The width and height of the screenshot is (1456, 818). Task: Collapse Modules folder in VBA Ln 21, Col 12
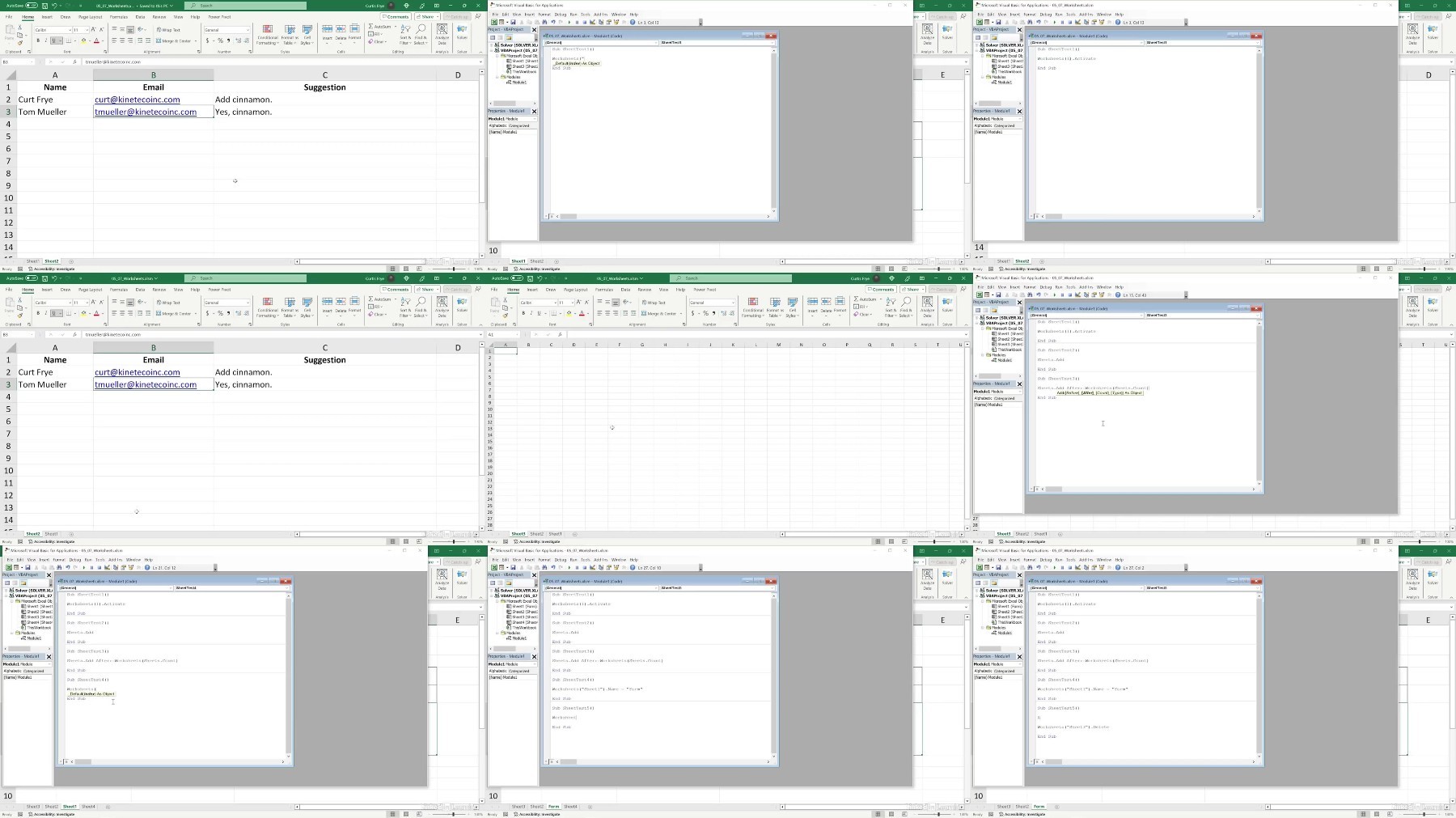click(x=12, y=633)
